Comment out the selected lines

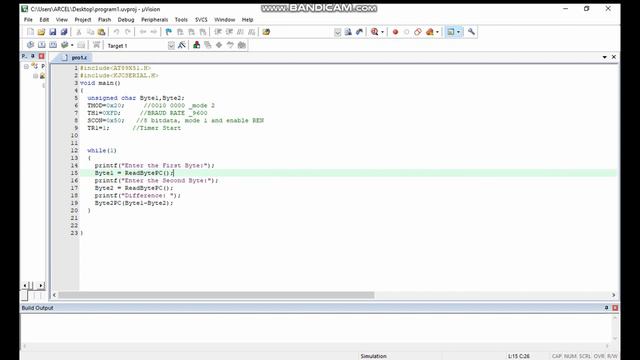pyautogui.click(x=240, y=32)
